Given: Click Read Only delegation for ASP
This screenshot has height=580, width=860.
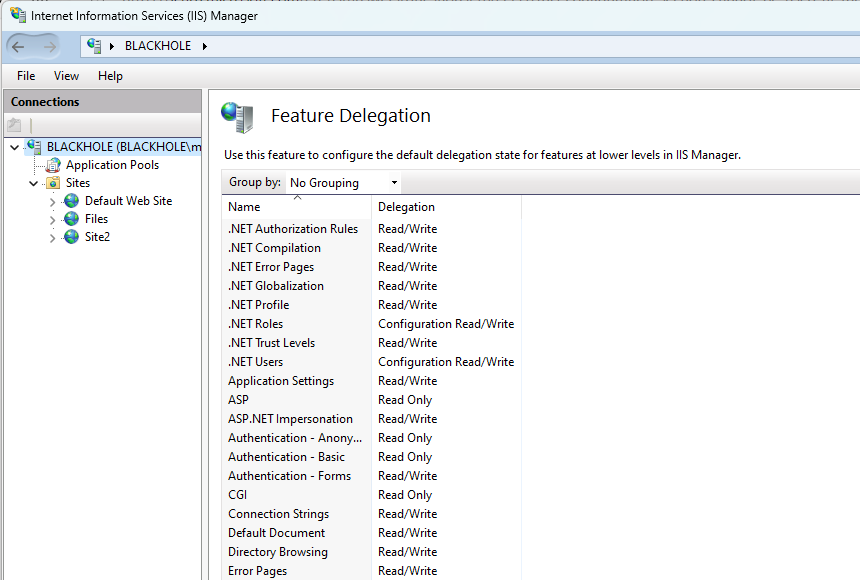Looking at the screenshot, I should click(x=405, y=400).
